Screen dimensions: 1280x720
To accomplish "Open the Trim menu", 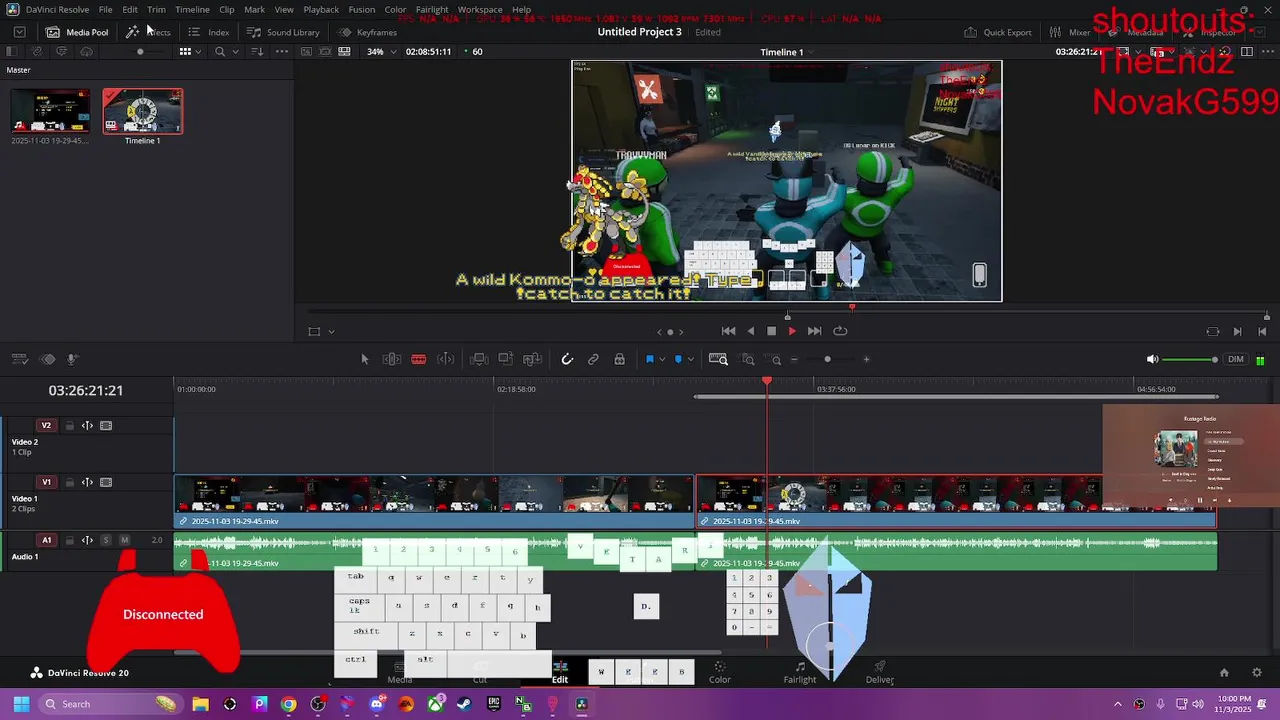I will [156, 9].
